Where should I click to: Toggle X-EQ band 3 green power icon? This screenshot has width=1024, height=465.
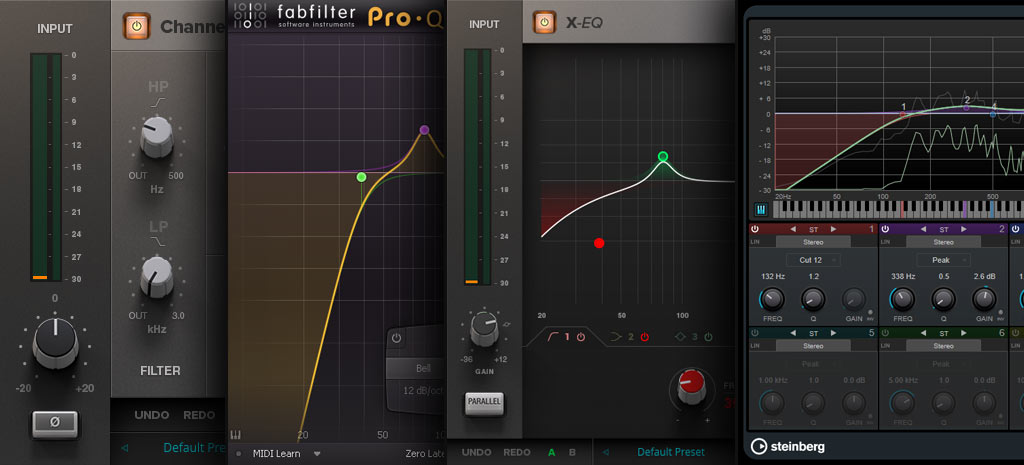[709, 337]
